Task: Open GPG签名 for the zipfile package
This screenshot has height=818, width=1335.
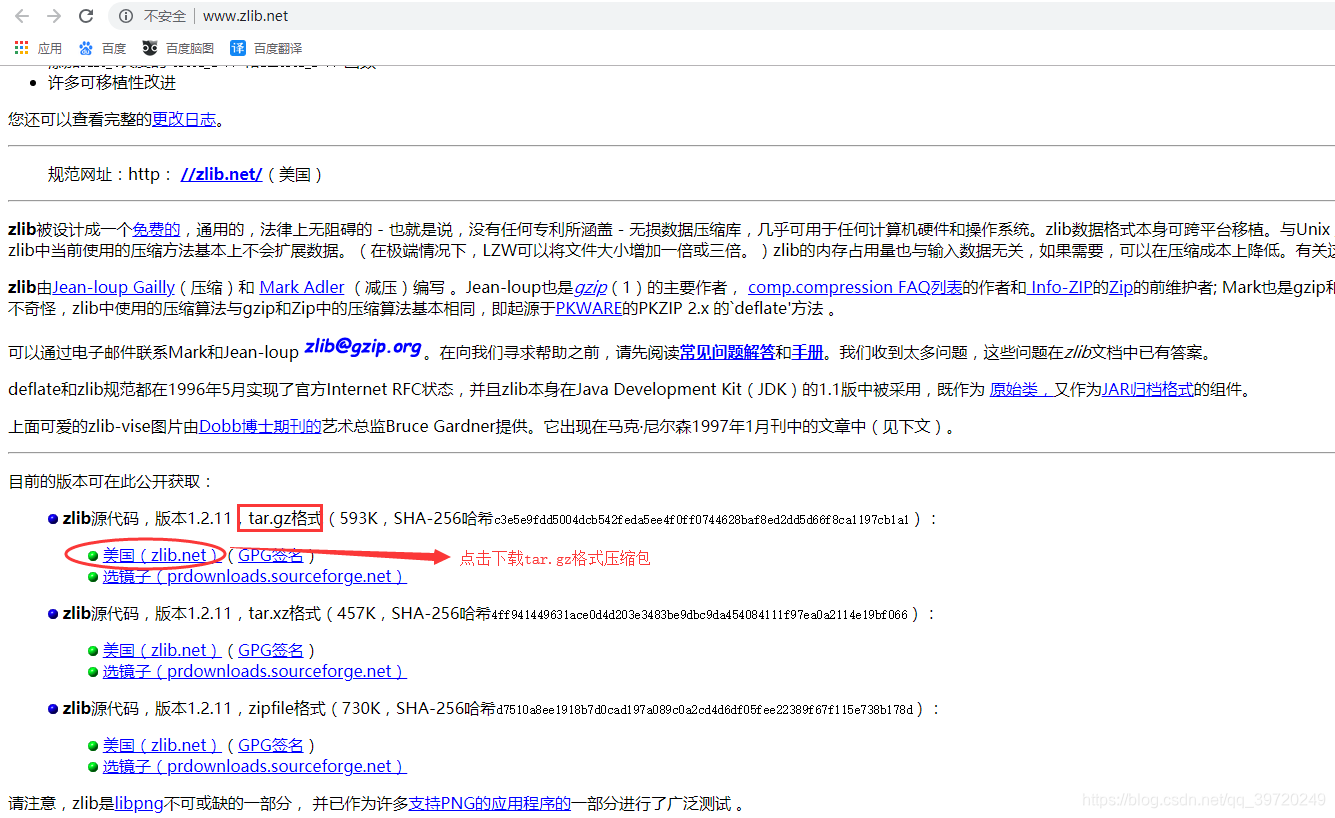Action: (x=270, y=745)
